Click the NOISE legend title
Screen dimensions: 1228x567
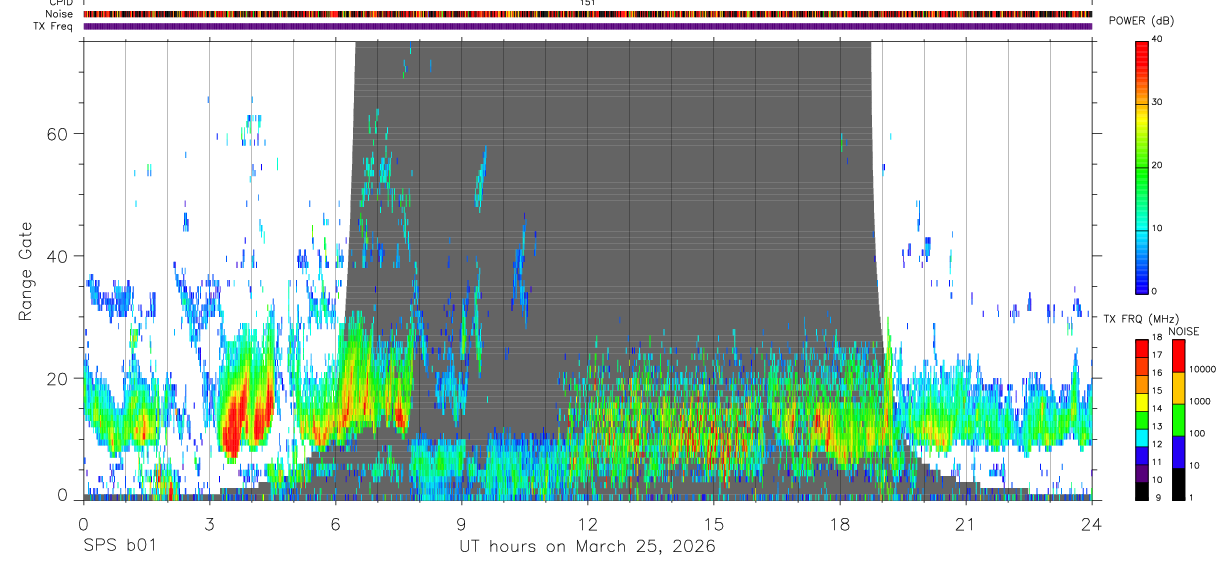(1183, 331)
